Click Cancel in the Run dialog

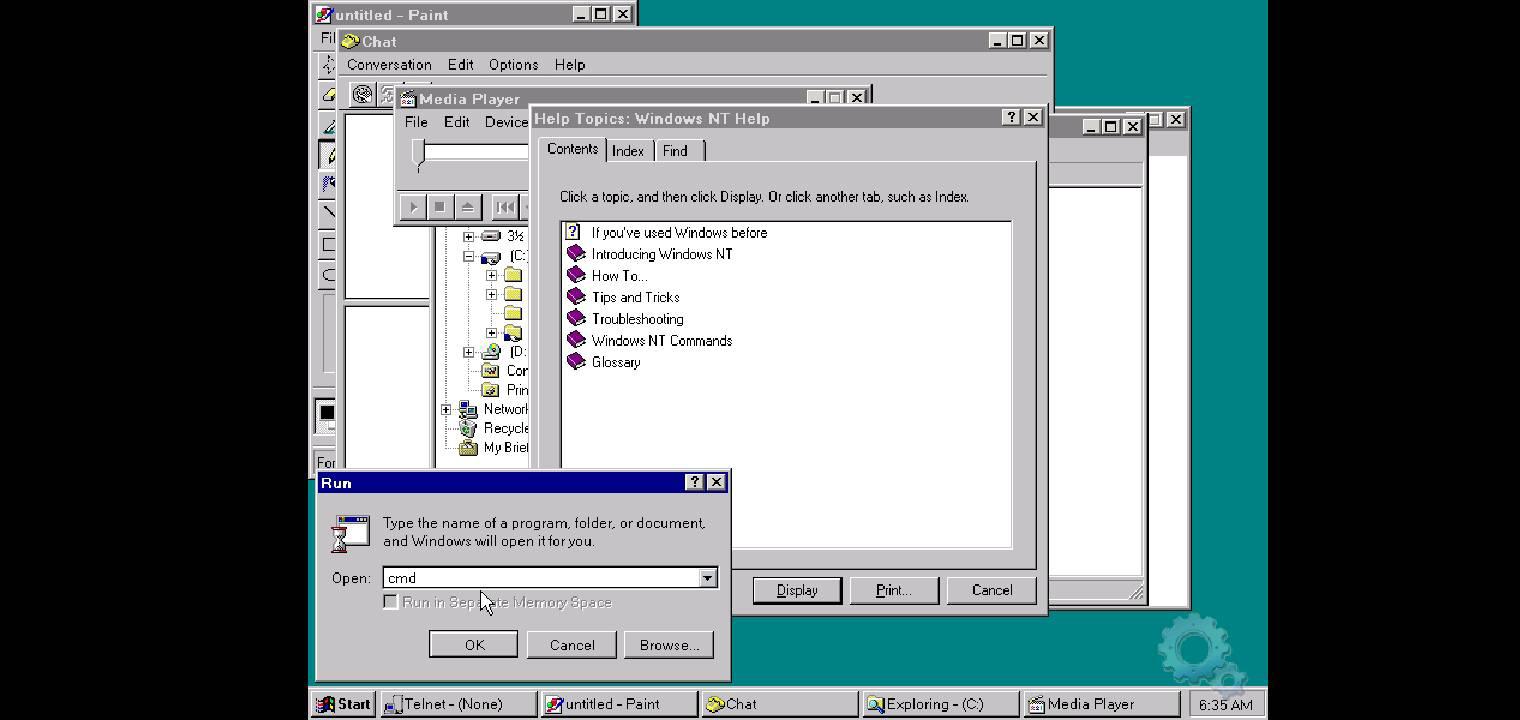[572, 645]
